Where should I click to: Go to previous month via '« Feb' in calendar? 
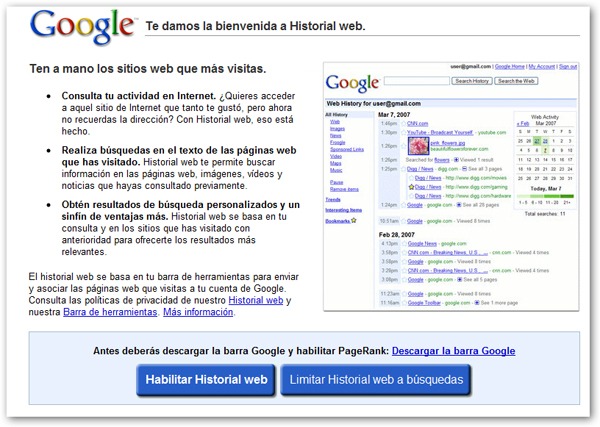pos(523,124)
